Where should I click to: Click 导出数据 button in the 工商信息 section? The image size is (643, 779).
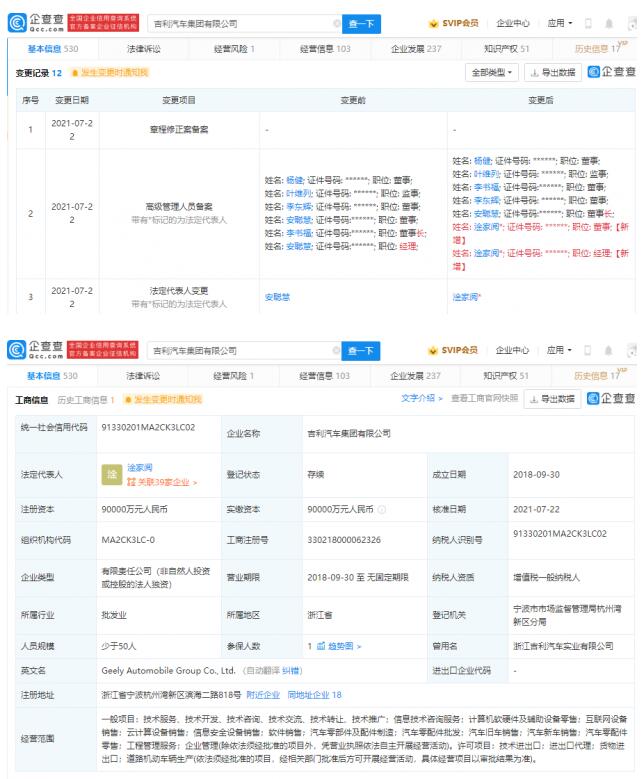(x=552, y=398)
